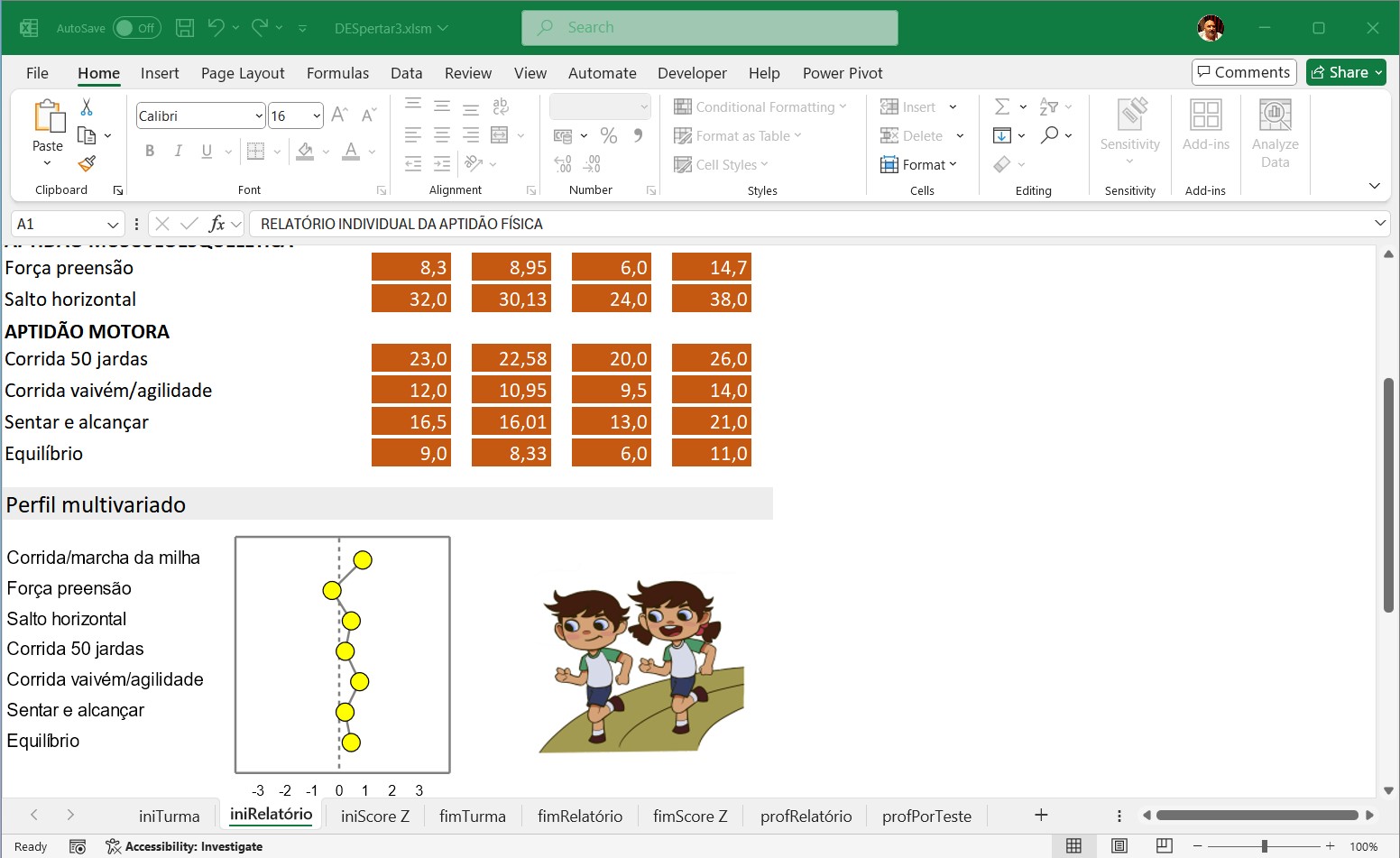Click the Redo arrow icon

pyautogui.click(x=260, y=28)
